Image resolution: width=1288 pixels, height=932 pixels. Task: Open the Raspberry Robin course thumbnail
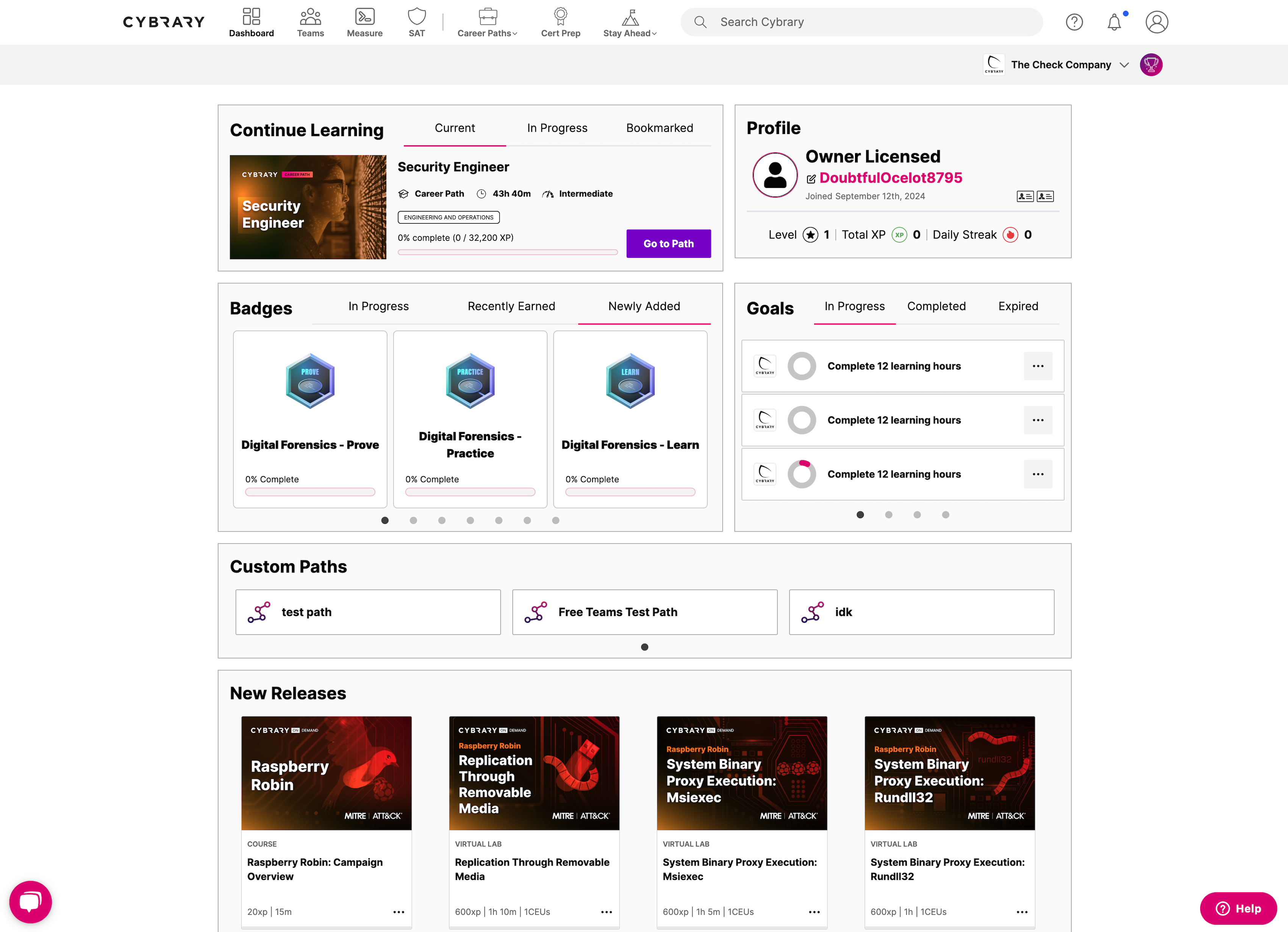(x=327, y=773)
